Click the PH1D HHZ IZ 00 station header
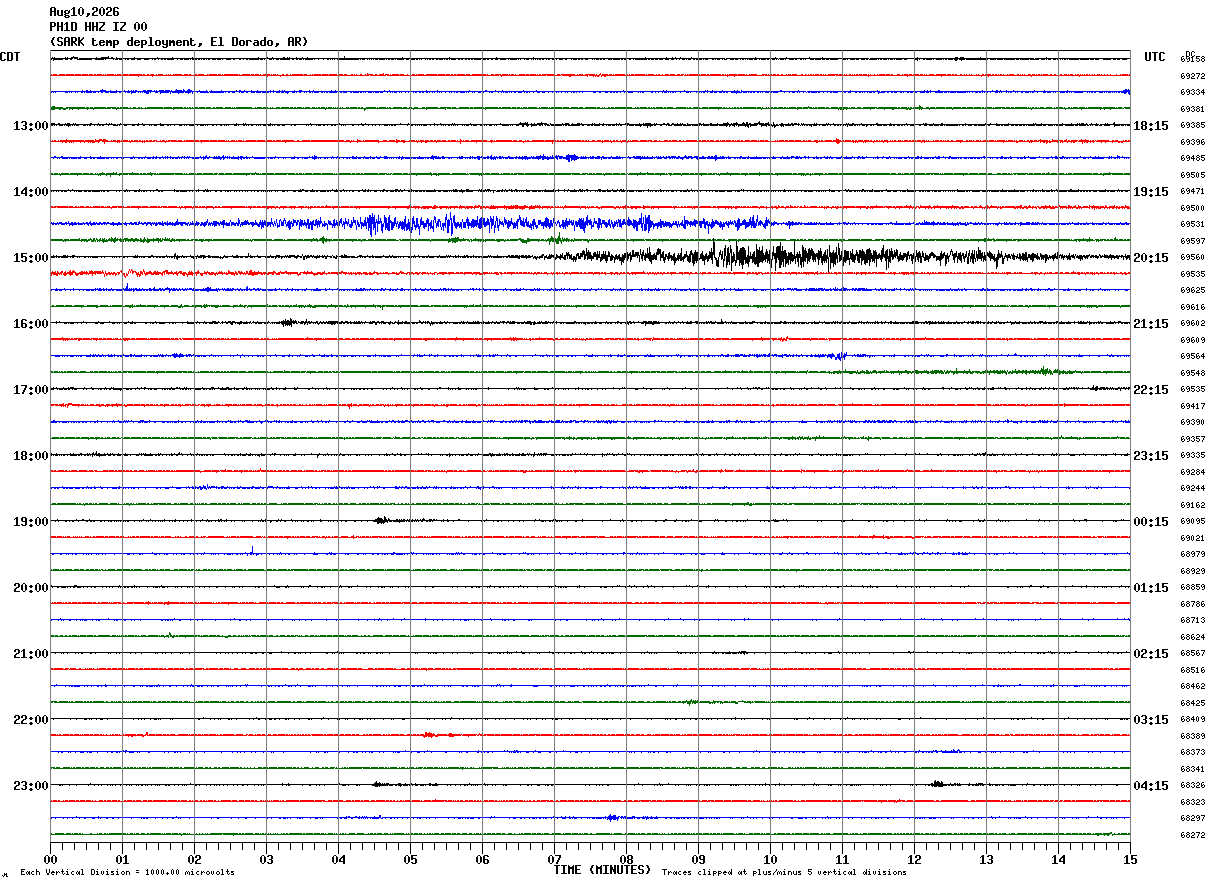The height and width of the screenshot is (886, 1210). pyautogui.click(x=98, y=27)
